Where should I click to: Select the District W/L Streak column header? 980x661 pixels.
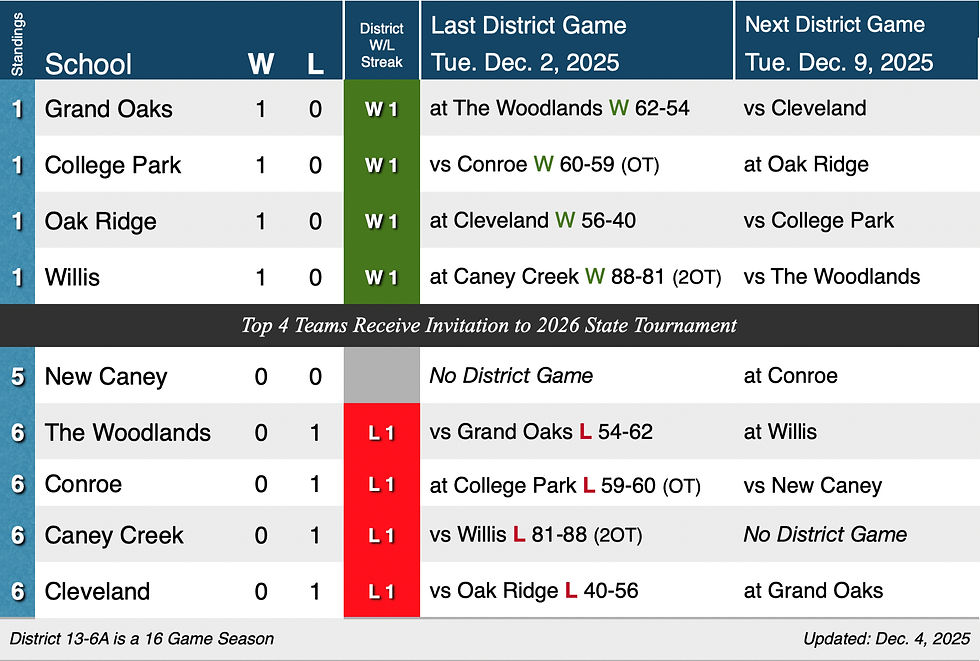pos(382,46)
